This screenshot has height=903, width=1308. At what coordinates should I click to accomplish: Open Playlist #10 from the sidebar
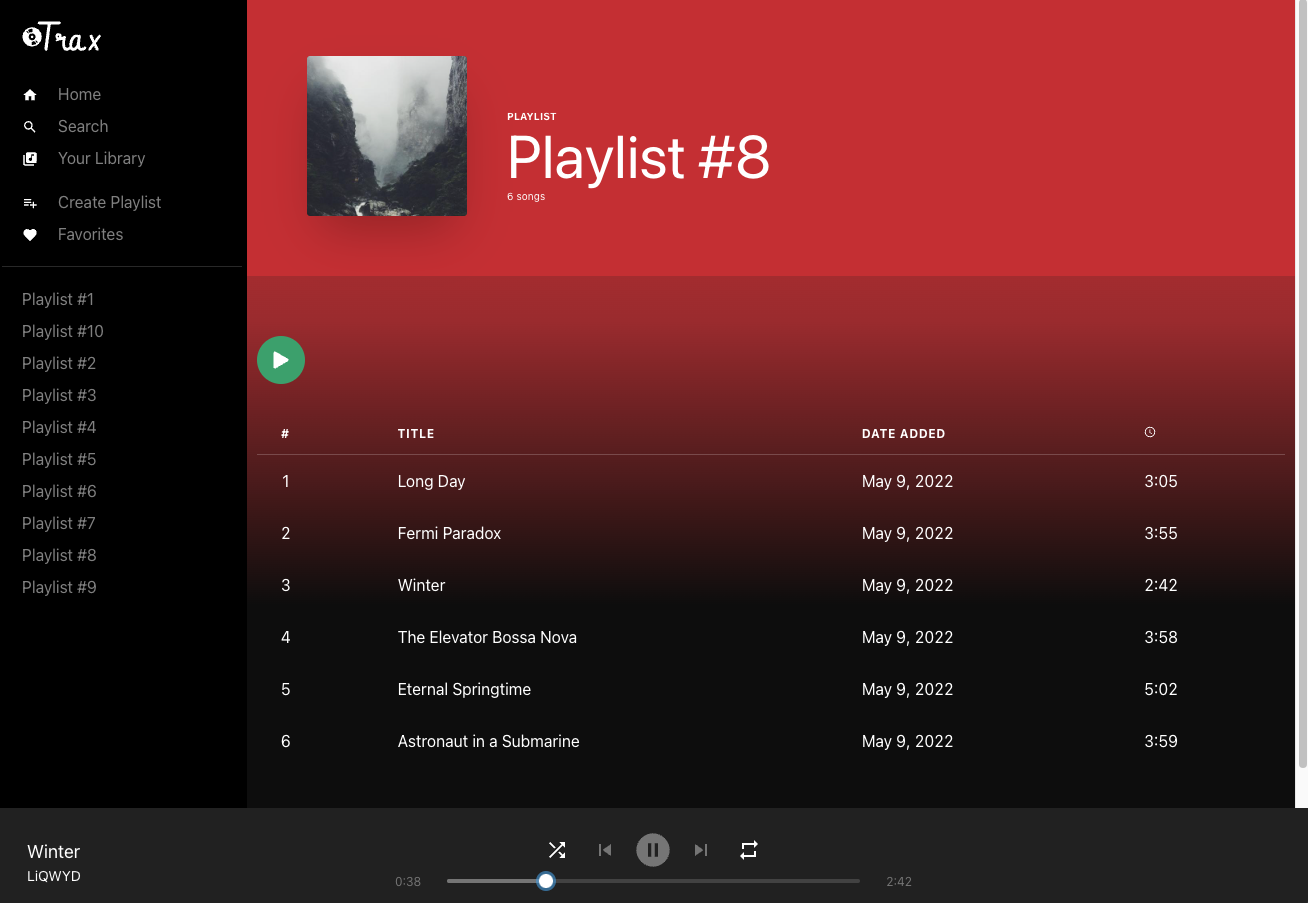tap(63, 331)
